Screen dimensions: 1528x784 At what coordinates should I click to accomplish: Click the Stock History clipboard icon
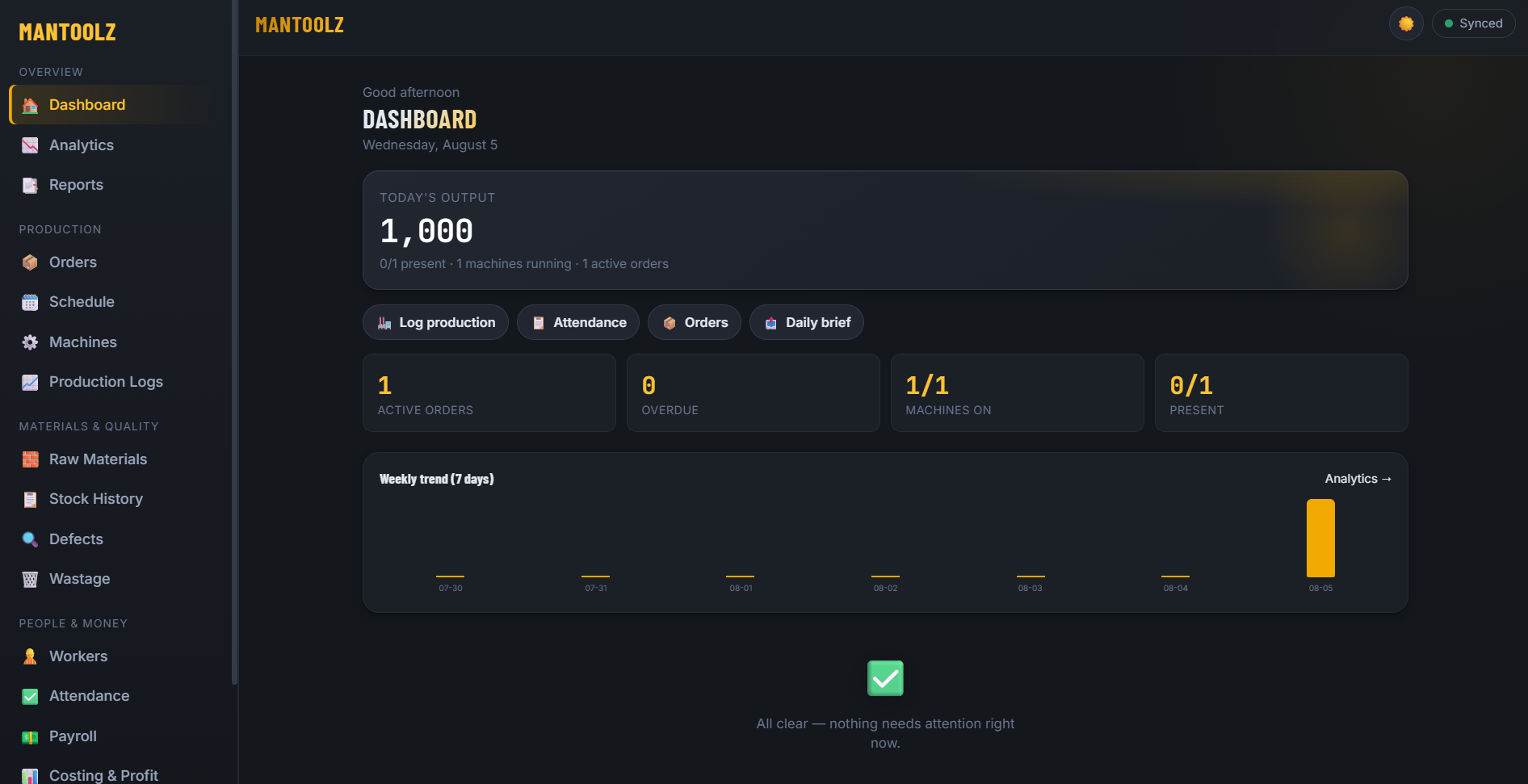[x=30, y=499]
